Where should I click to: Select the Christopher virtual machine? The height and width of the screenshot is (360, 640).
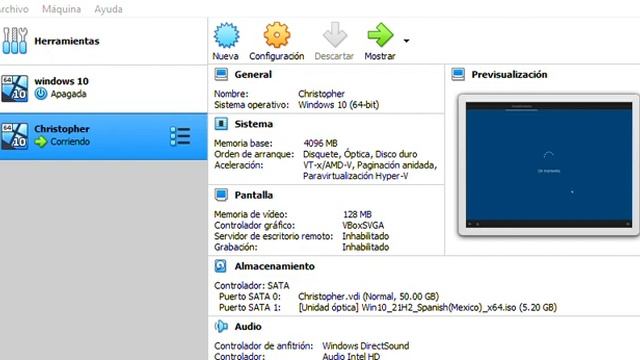tap(104, 136)
